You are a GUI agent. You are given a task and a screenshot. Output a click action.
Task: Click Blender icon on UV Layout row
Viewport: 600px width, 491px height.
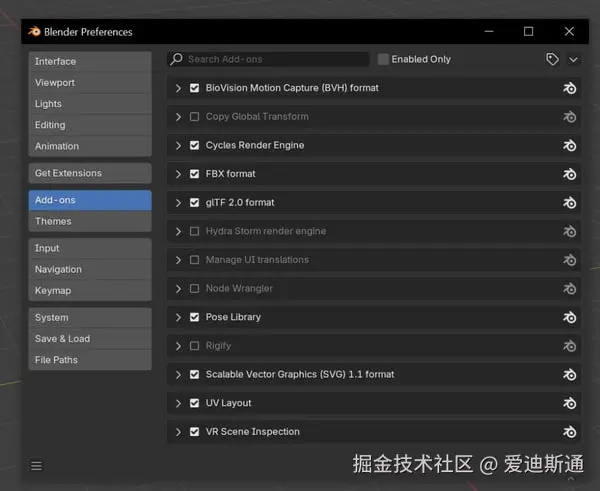[569, 403]
